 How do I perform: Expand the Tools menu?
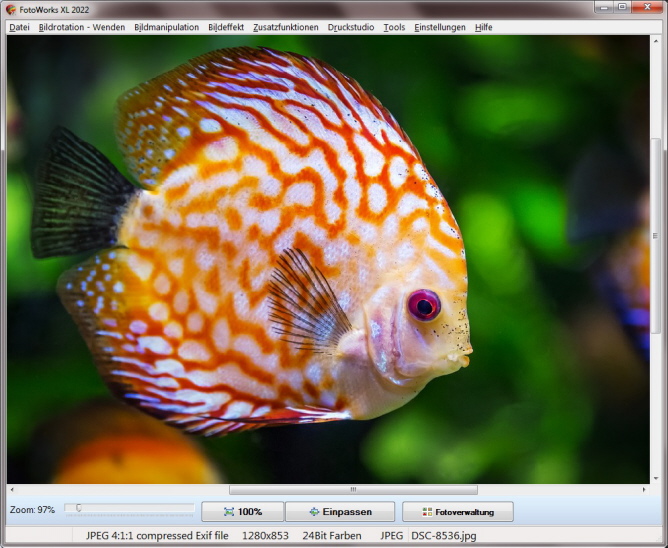[x=394, y=27]
